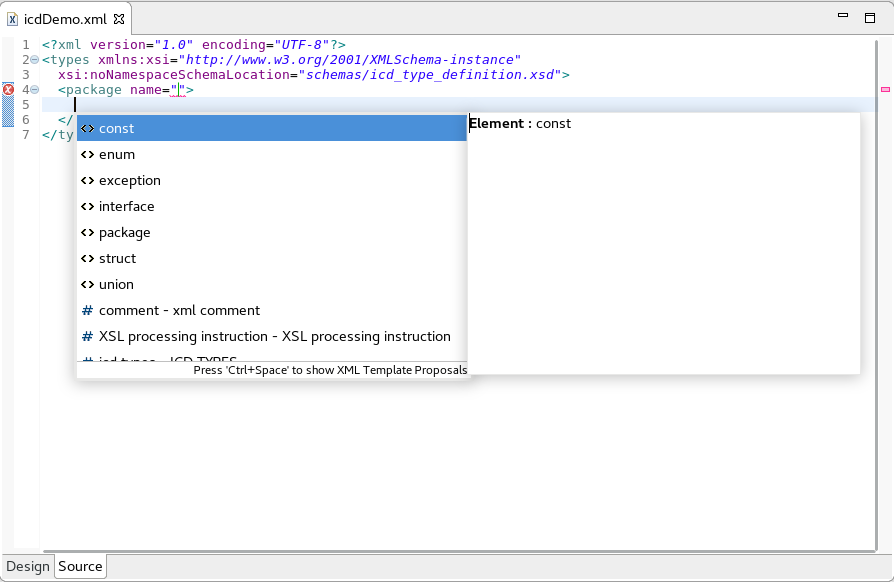
Task: Click the XML file icon on icdDemo.xml tab
Action: click(x=13, y=18)
